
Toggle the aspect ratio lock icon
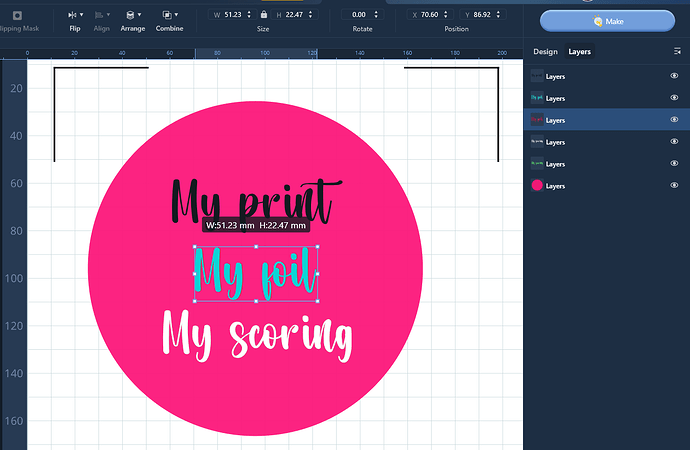[263, 15]
